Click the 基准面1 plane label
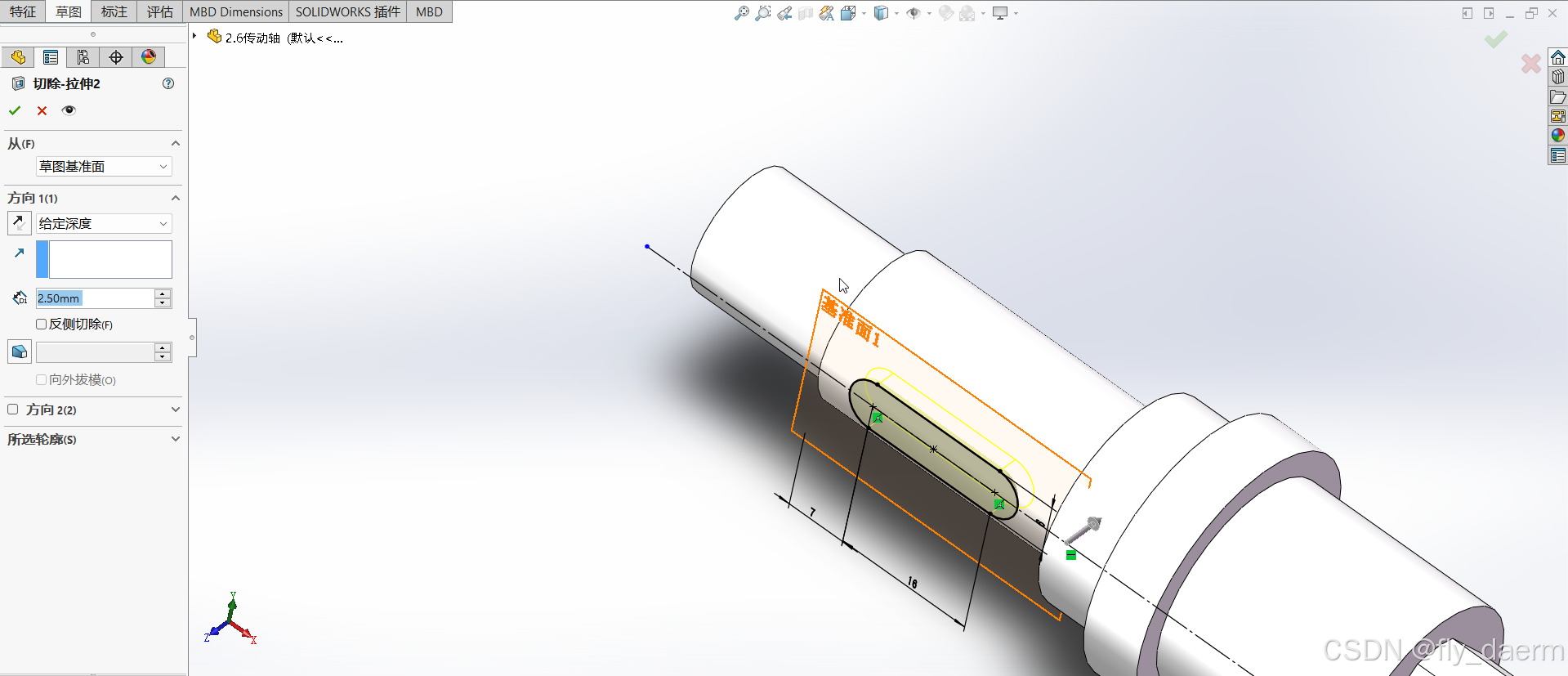 click(851, 321)
